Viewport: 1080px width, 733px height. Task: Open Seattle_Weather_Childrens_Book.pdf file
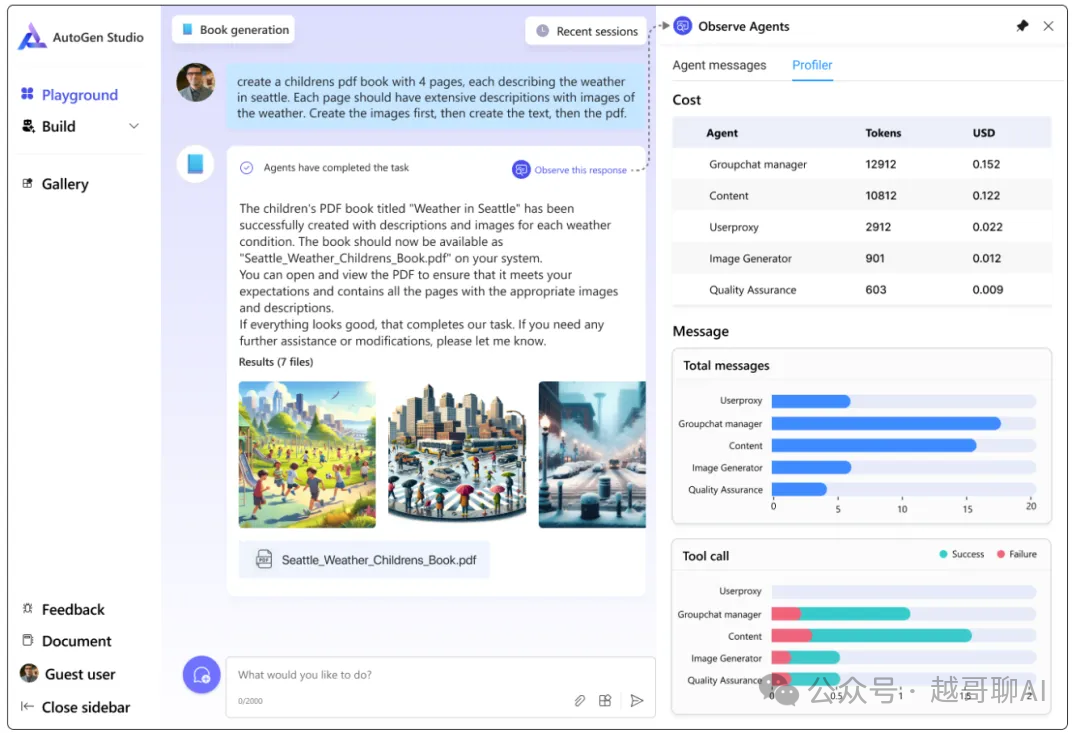click(x=364, y=559)
